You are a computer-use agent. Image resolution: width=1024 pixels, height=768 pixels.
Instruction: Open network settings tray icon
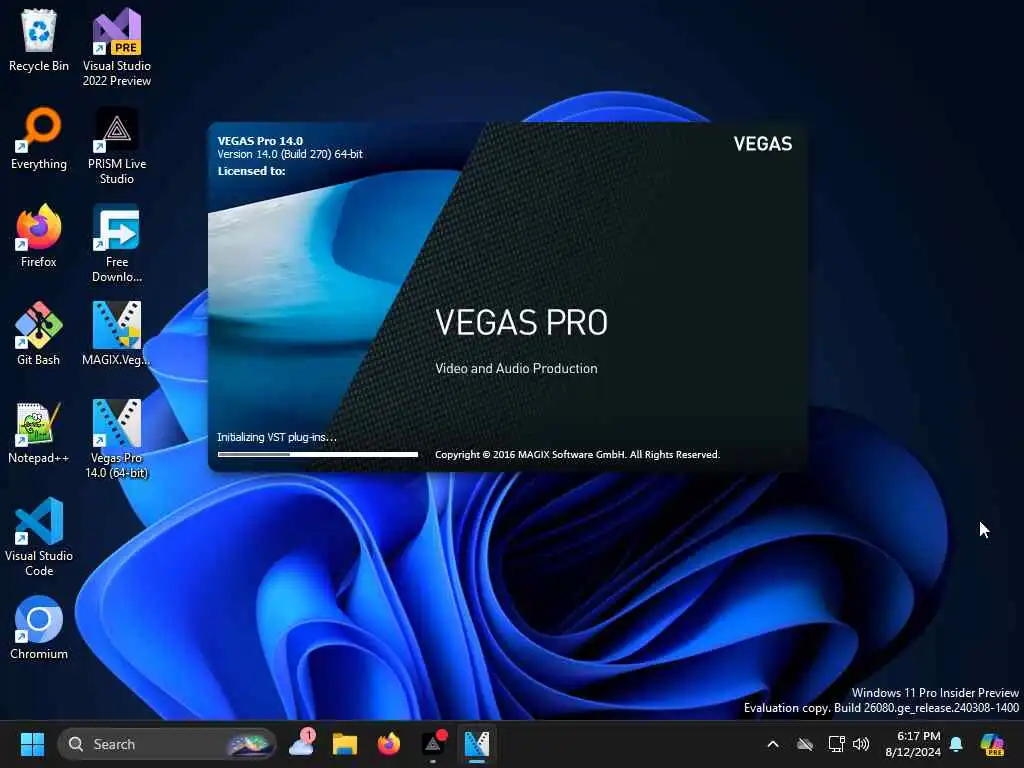(x=837, y=744)
